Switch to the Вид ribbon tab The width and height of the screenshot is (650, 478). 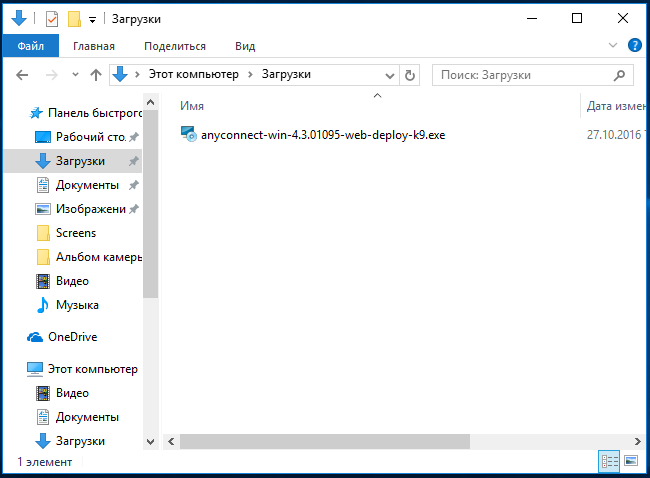pyautogui.click(x=245, y=46)
